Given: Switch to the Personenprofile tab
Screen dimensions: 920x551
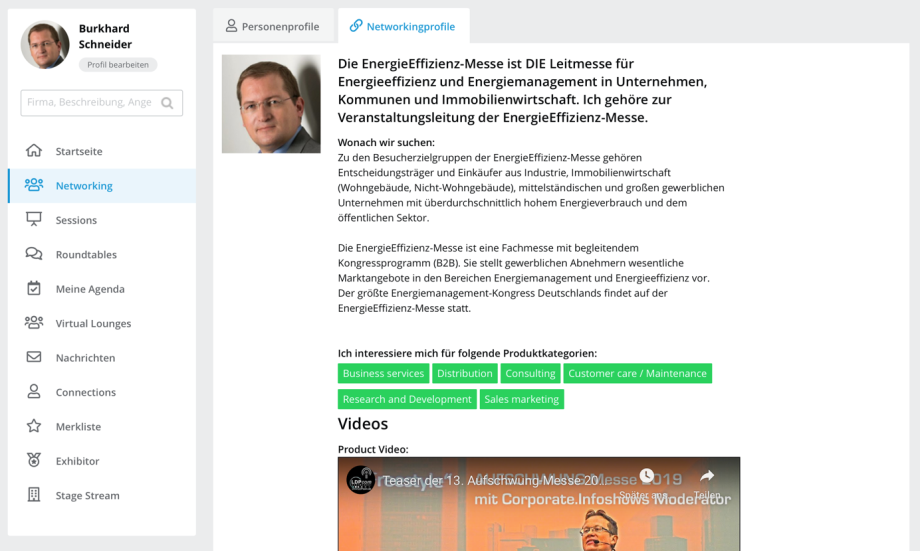Looking at the screenshot, I should tap(273, 26).
